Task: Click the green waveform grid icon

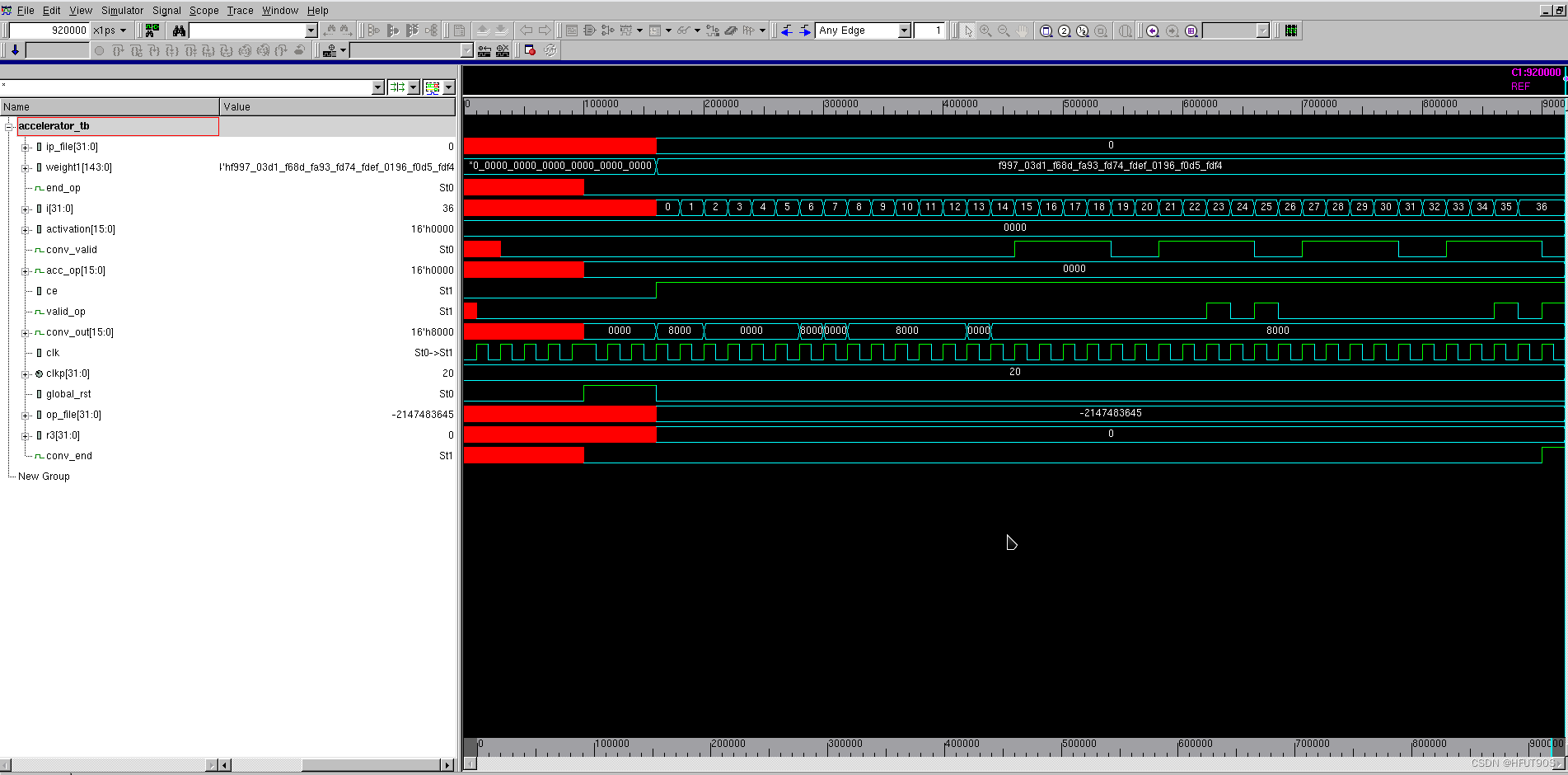Action: pos(1291,31)
